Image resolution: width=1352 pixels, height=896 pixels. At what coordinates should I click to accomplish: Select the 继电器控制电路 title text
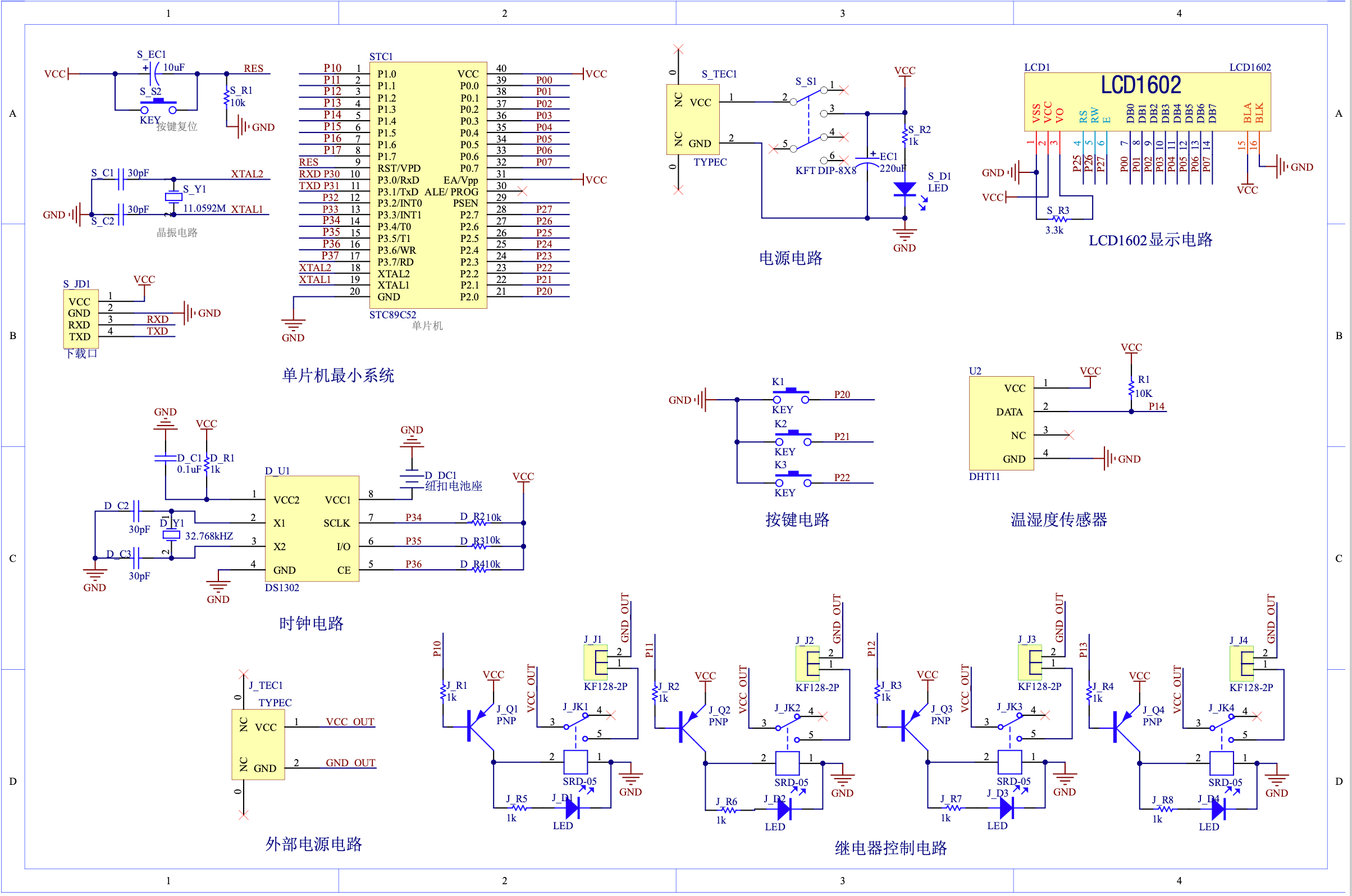[890, 847]
